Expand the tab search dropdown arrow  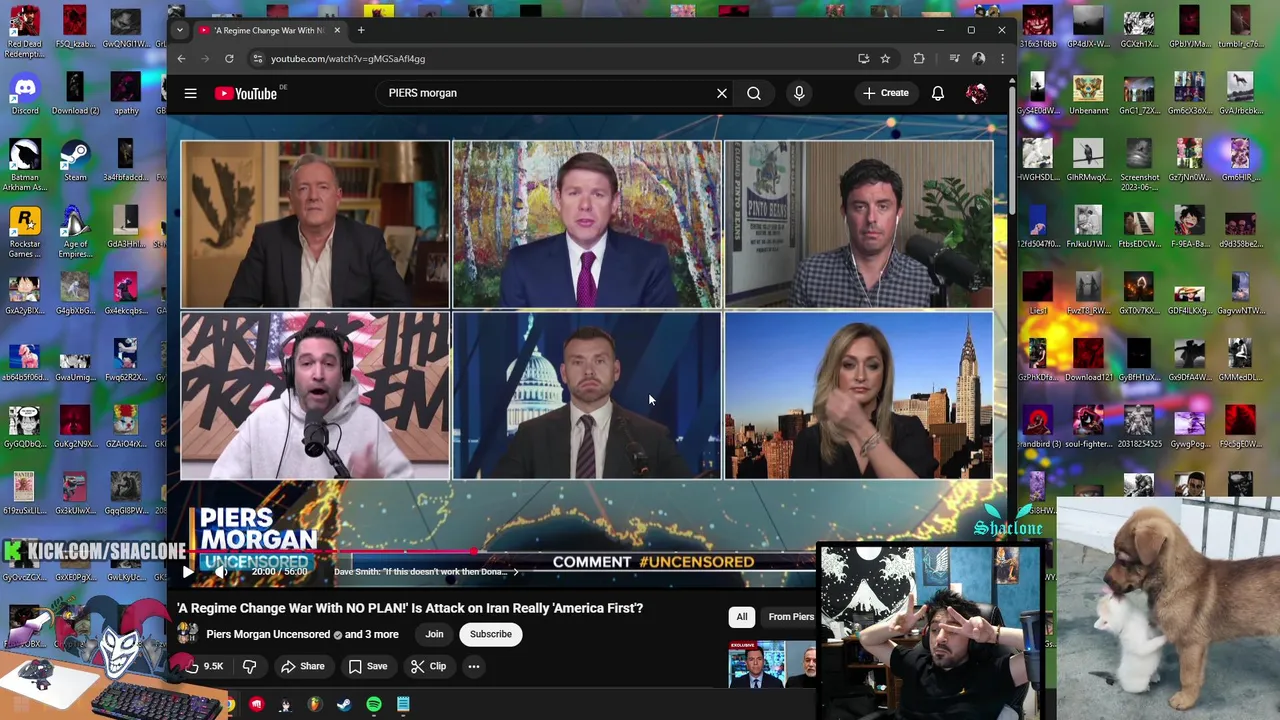click(180, 30)
